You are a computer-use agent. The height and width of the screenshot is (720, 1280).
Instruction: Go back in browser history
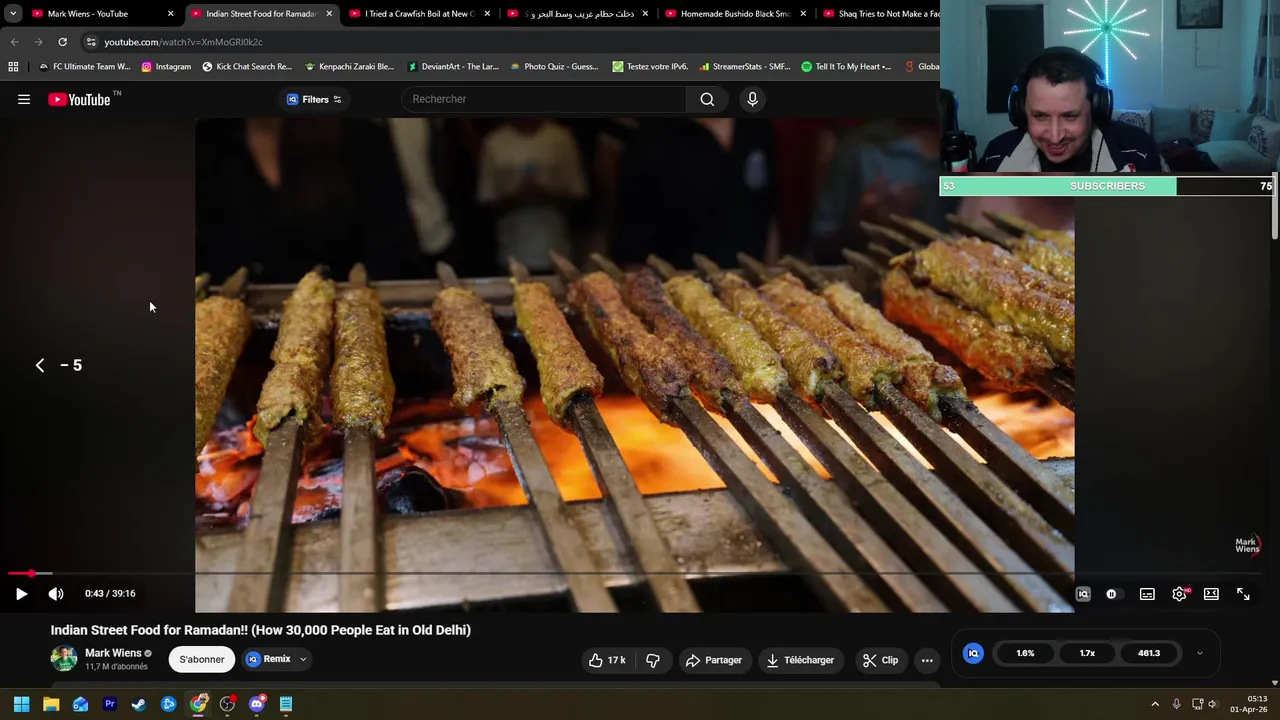click(14, 42)
